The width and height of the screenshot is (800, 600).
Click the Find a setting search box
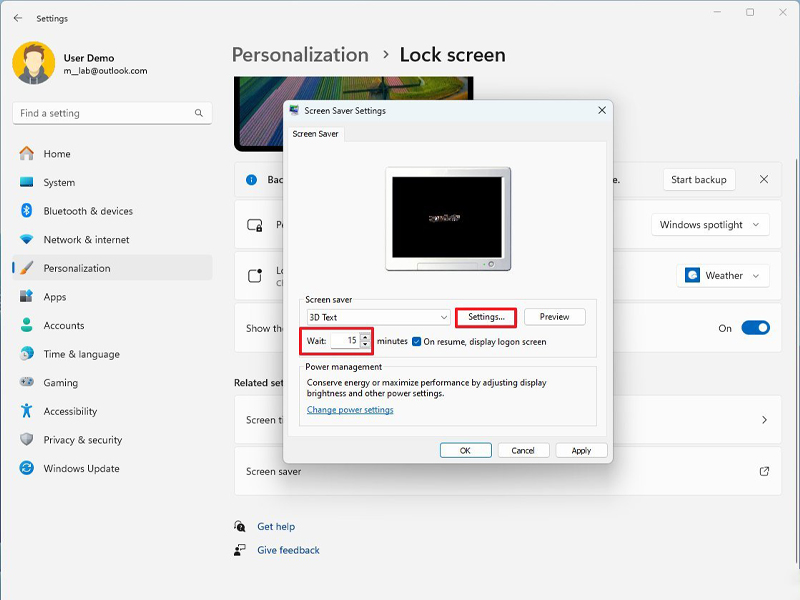click(x=112, y=113)
